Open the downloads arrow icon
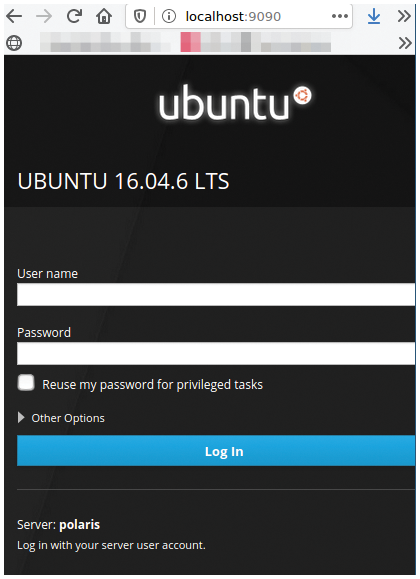 coord(374,16)
